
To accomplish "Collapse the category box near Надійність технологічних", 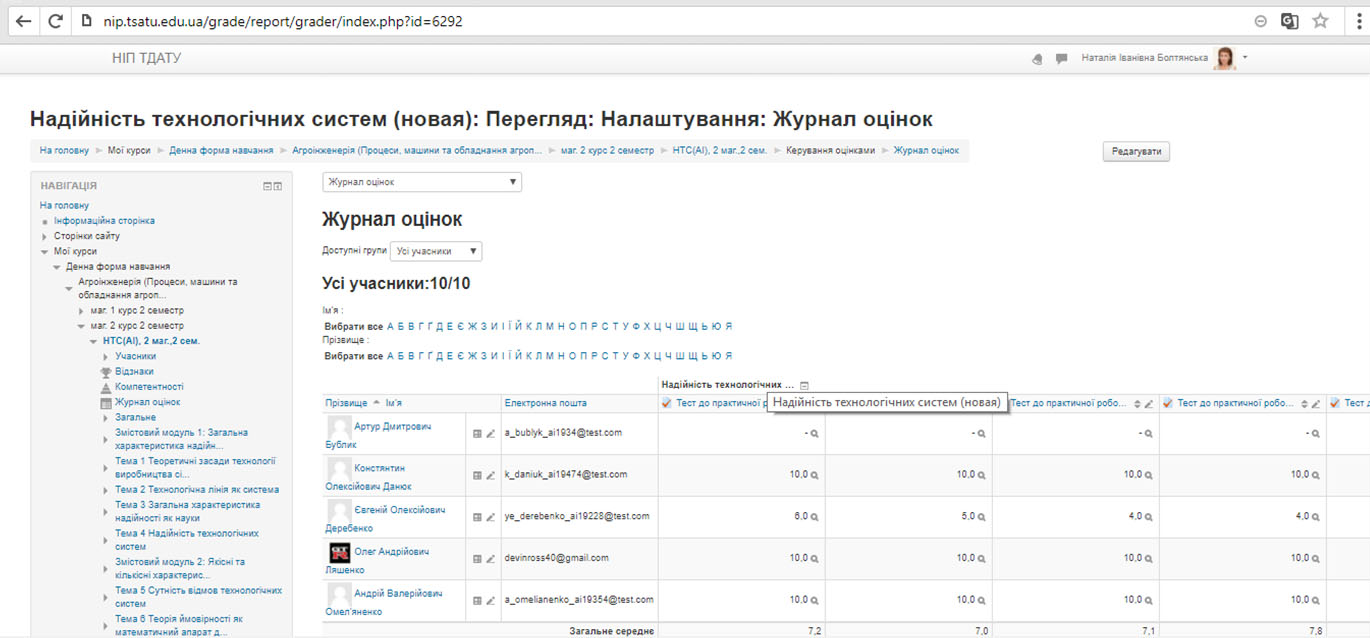I will (x=803, y=384).
